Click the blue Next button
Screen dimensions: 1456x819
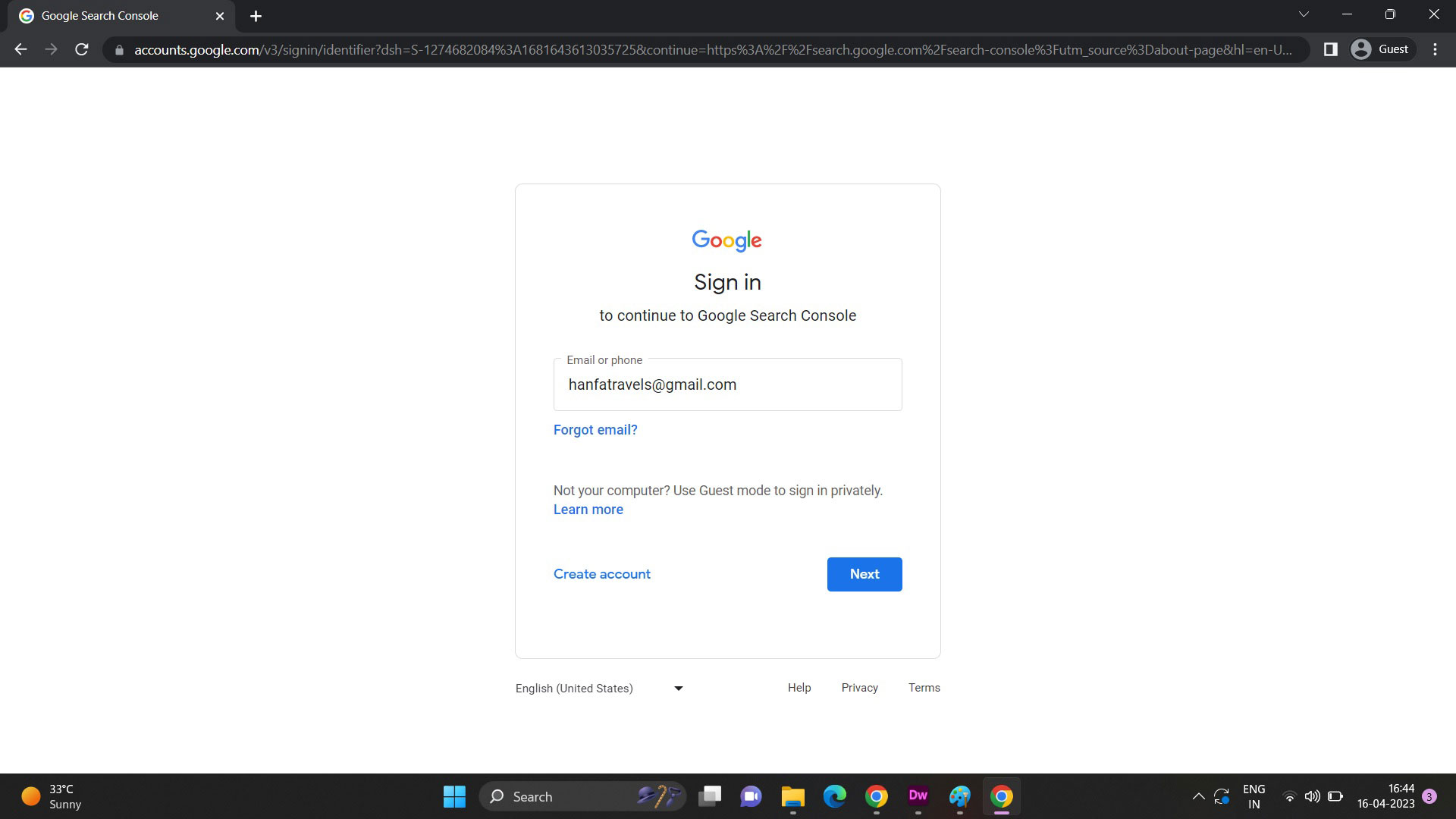[864, 574]
